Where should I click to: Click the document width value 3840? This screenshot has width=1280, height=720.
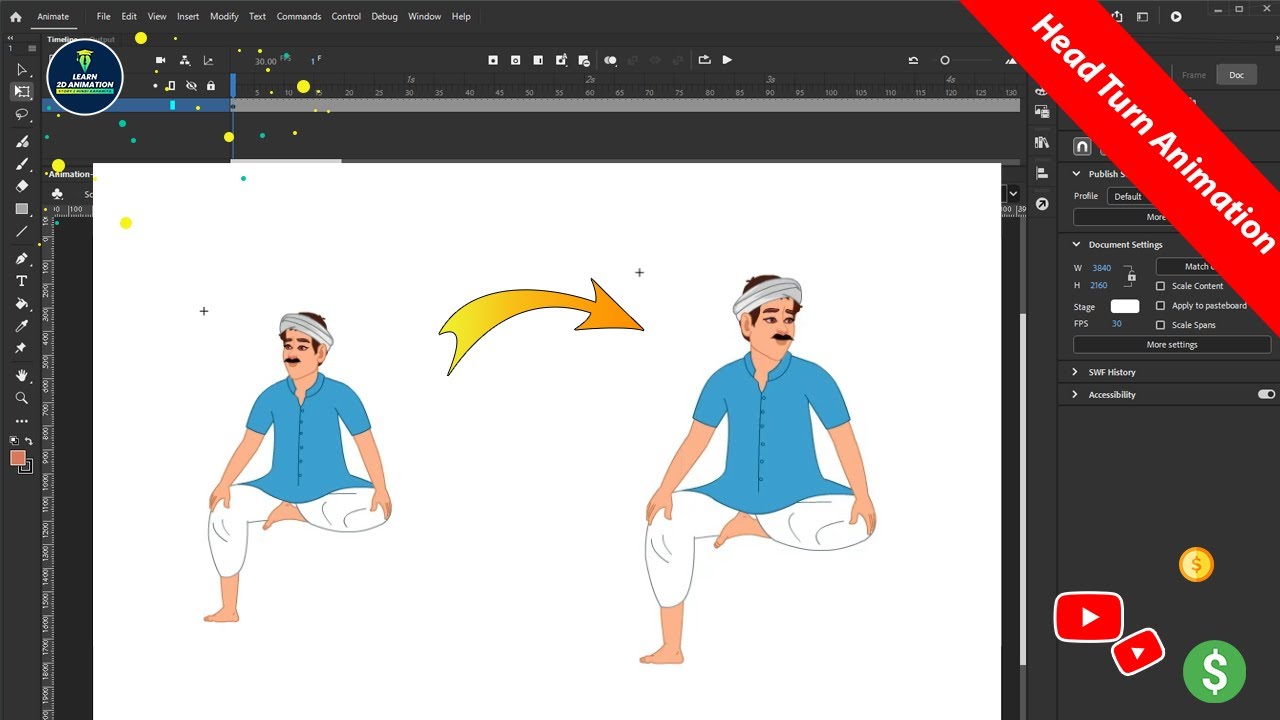(1101, 268)
